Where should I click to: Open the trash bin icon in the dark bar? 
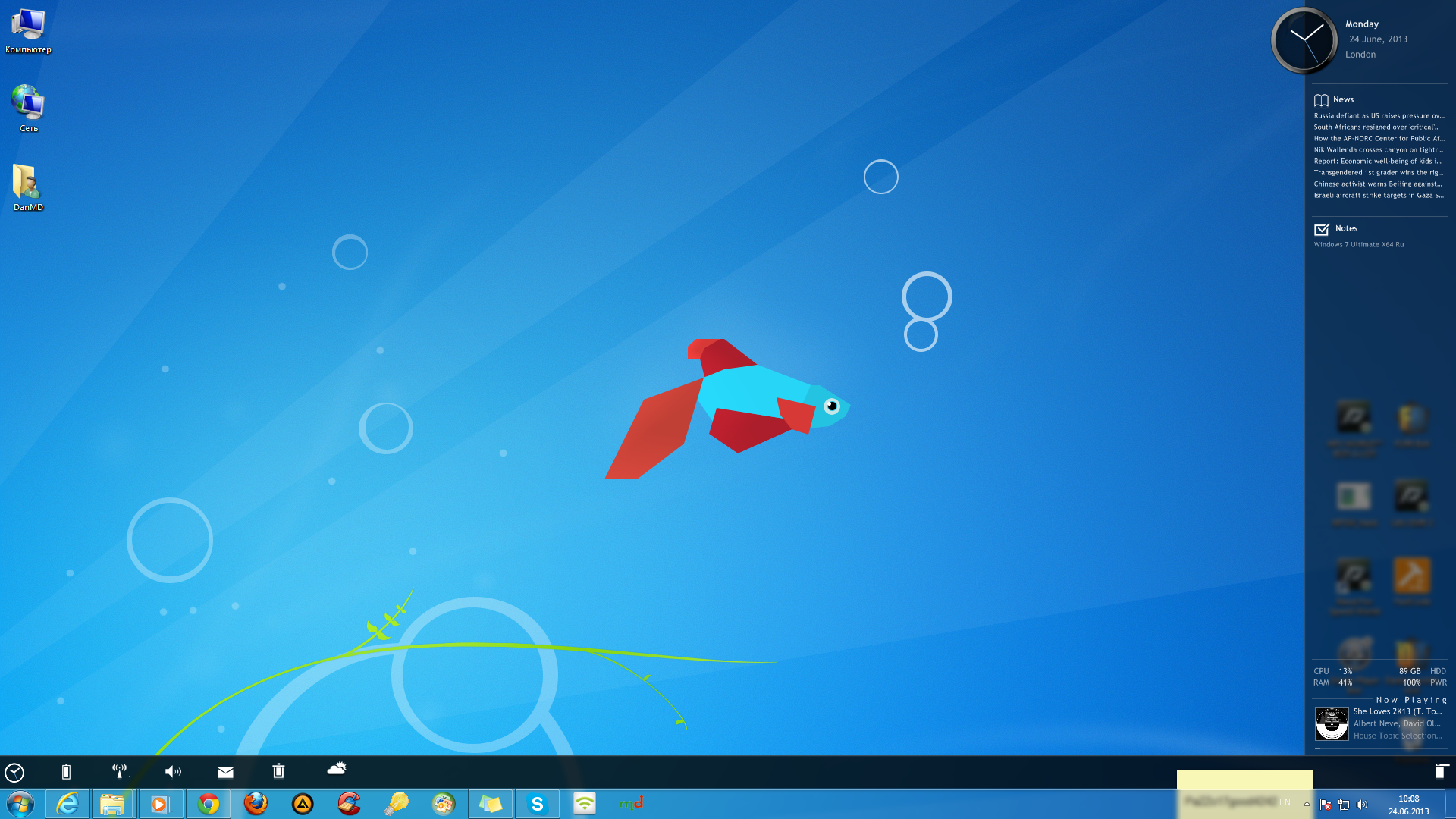(278, 771)
